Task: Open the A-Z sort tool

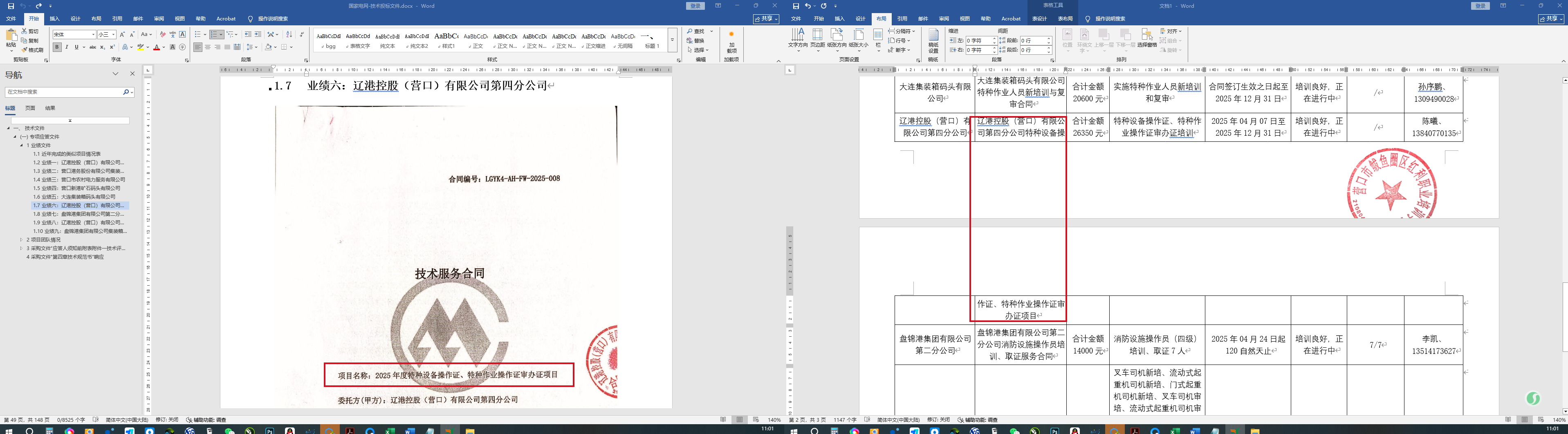Action: 289,35
